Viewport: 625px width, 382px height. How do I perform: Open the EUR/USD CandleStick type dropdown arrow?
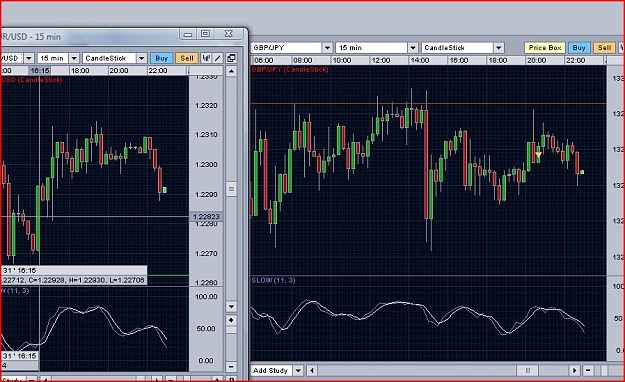(x=142, y=58)
